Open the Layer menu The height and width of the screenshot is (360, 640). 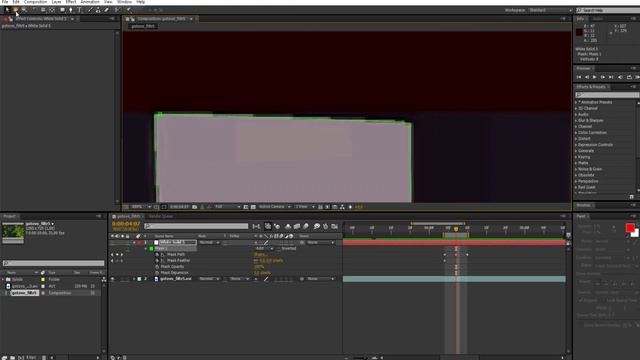click(x=56, y=2)
